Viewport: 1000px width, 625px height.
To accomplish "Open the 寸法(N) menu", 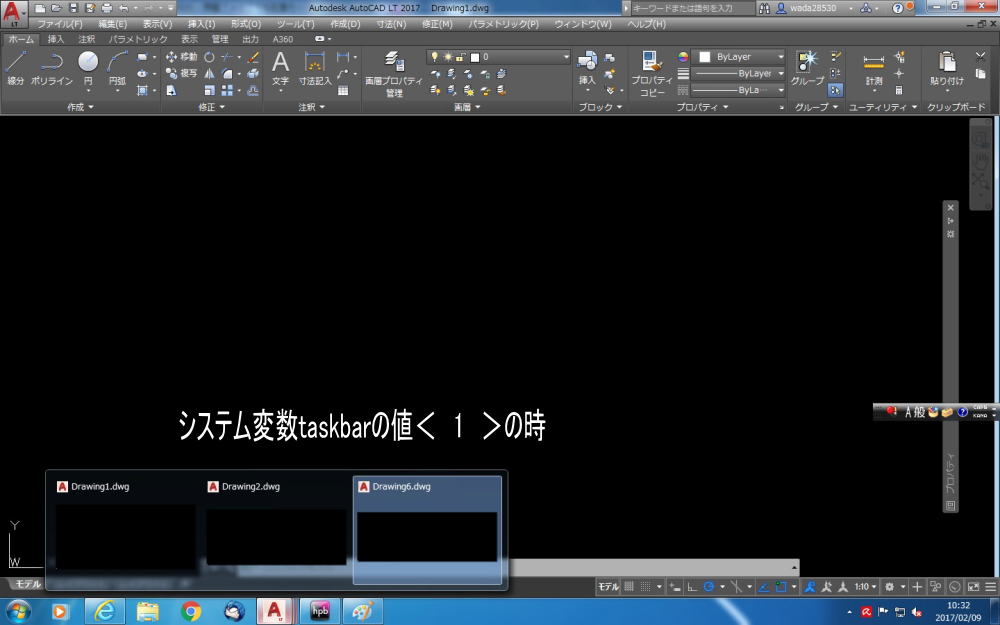I will coord(390,24).
